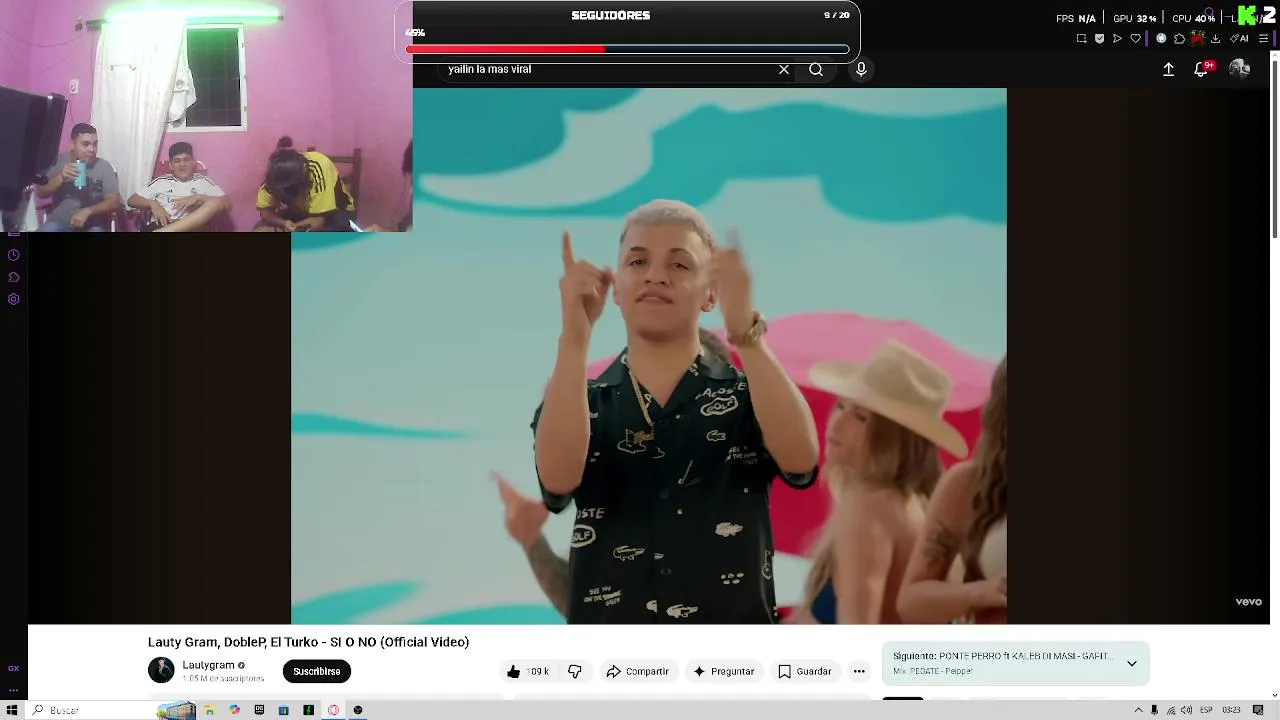Open the Lautygram channel avatar
Image resolution: width=1280 pixels, height=720 pixels.
pyautogui.click(x=161, y=670)
